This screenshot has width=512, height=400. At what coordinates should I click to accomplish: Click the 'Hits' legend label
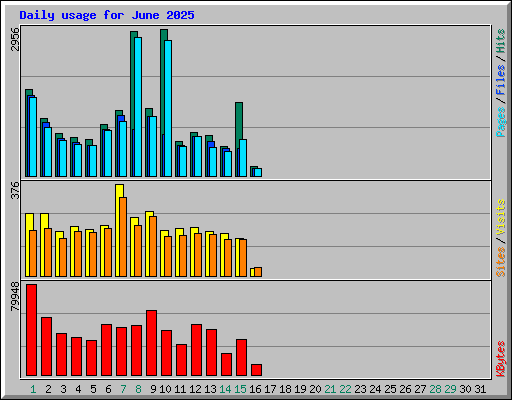click(501, 41)
